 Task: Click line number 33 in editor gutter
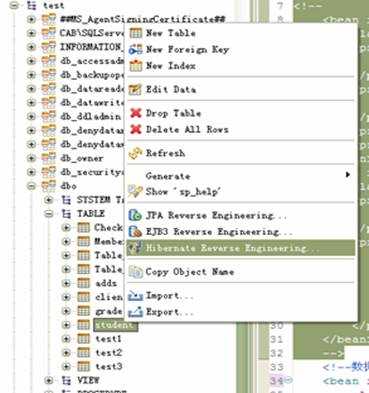pos(276,367)
